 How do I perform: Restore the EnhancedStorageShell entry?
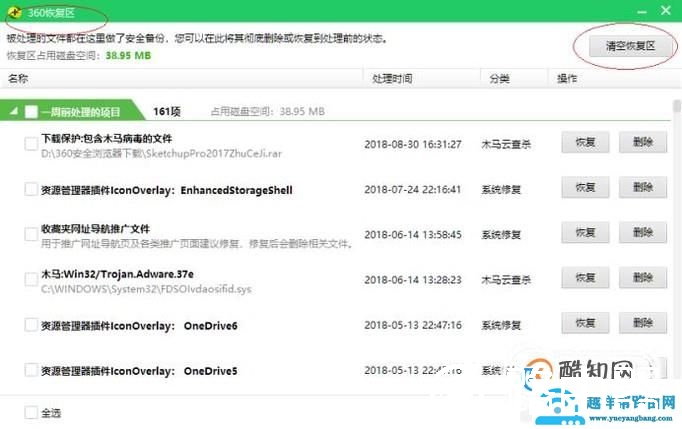(585, 188)
